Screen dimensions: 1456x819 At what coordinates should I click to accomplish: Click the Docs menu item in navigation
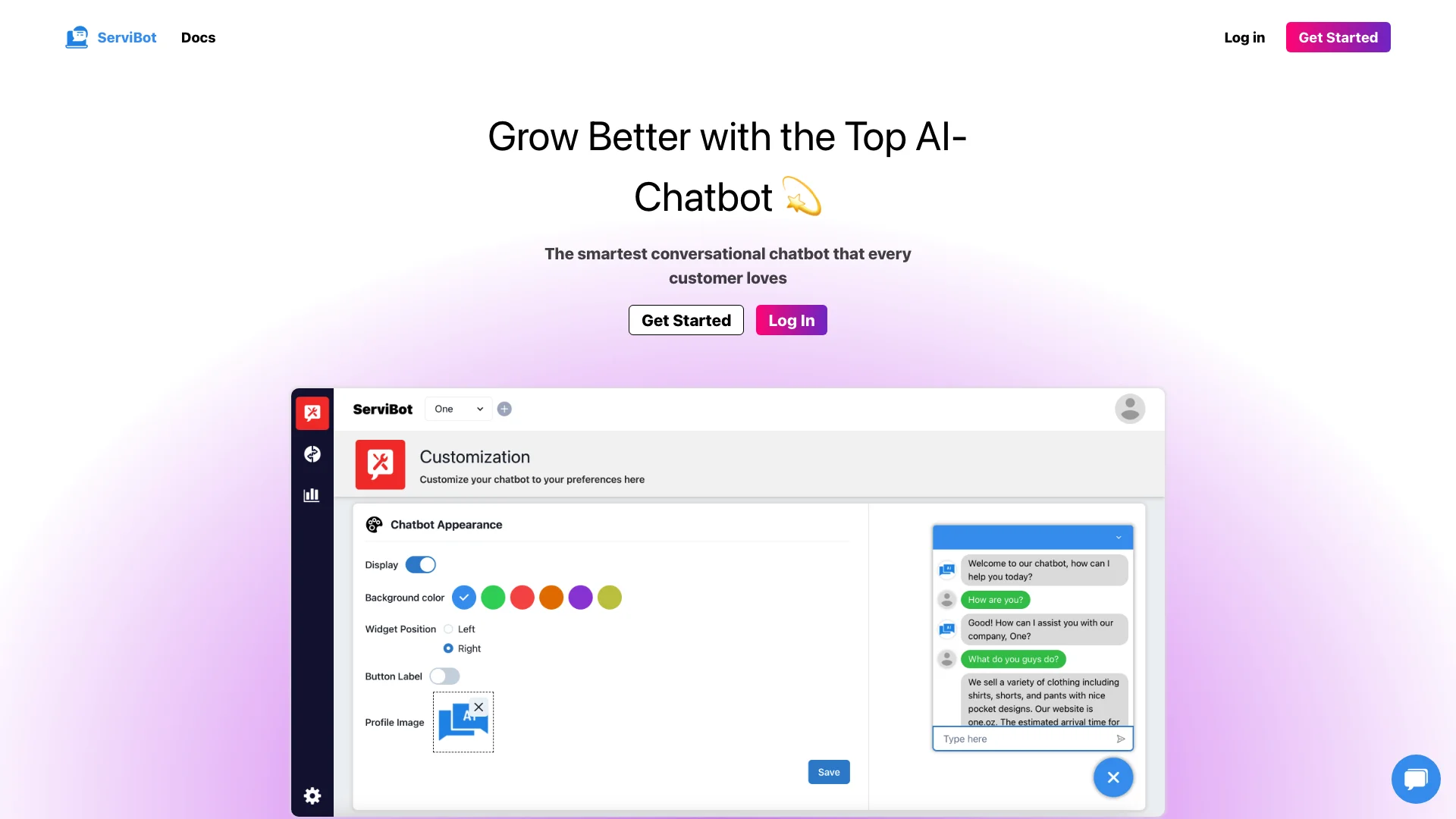197,37
